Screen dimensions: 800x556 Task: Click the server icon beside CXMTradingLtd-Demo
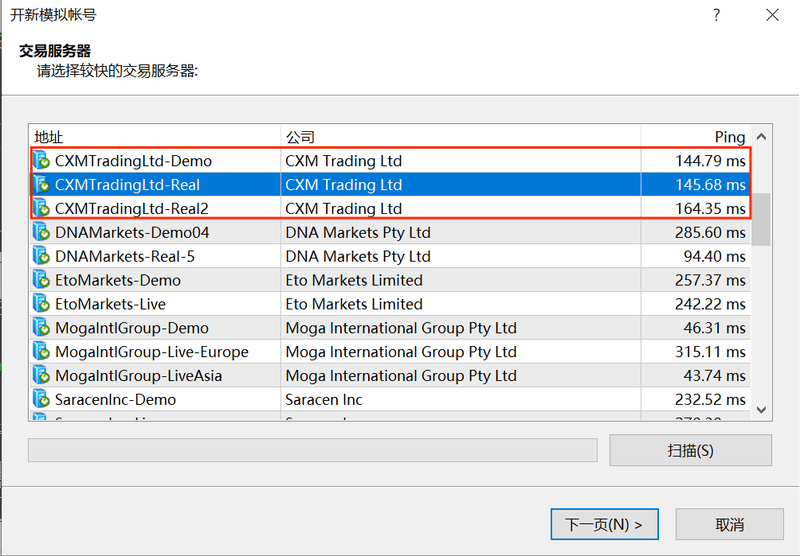point(41,161)
